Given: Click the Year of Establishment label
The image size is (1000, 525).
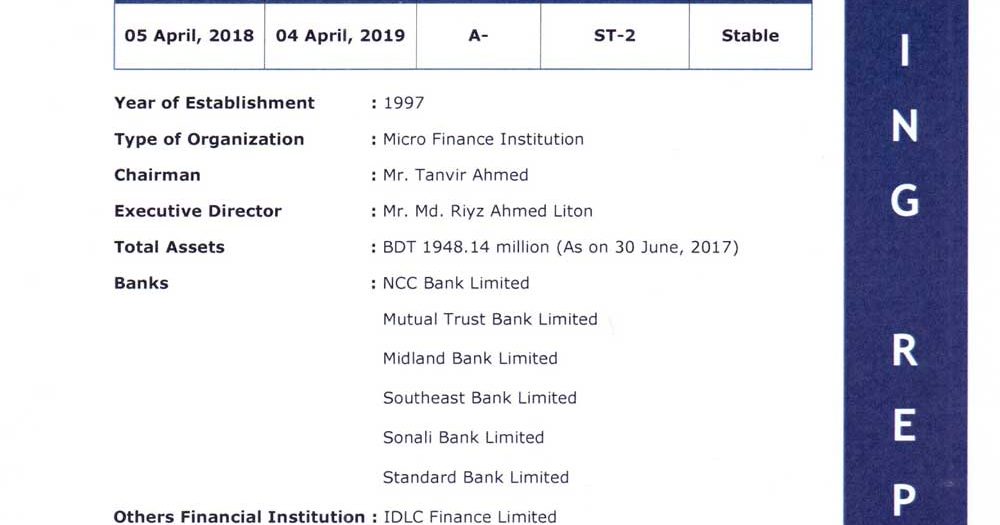Looking at the screenshot, I should coord(214,103).
